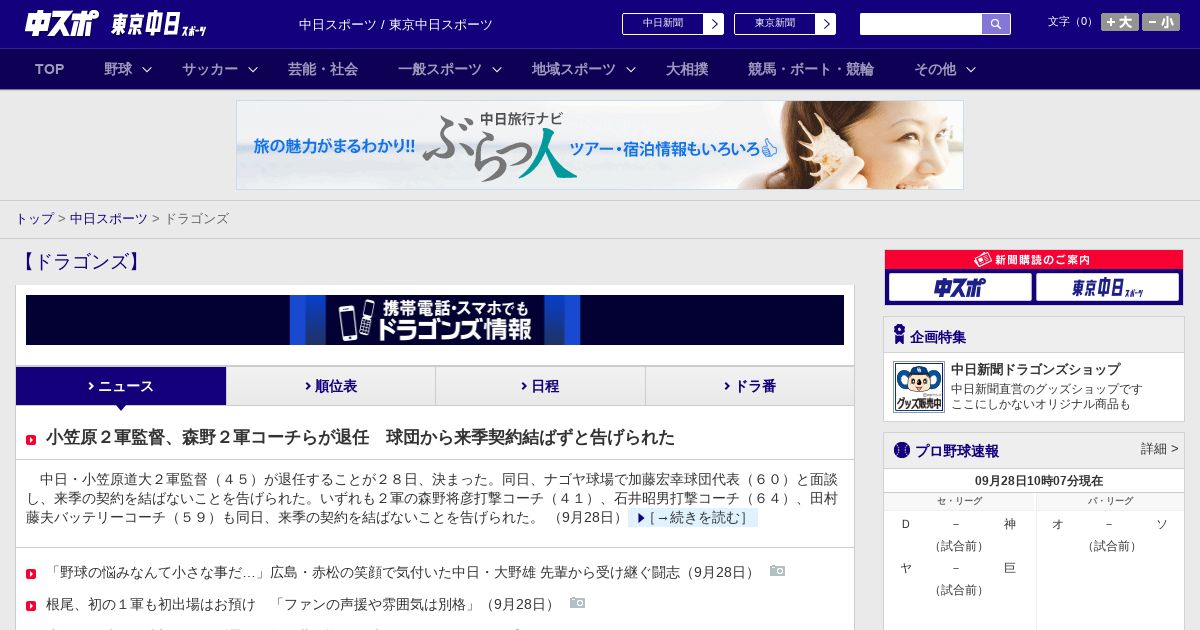Decrease text size with the －小 button
This screenshot has width=1200, height=630.
(x=1161, y=22)
